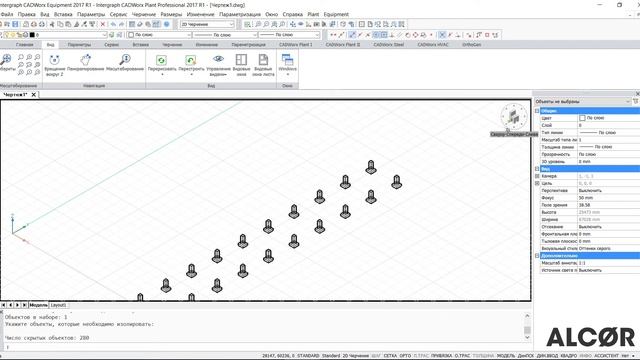Viewport: 640px width, 360px height.
Task: Toggle МОДЕЛЬ space in status bar
Action: pos(506,356)
